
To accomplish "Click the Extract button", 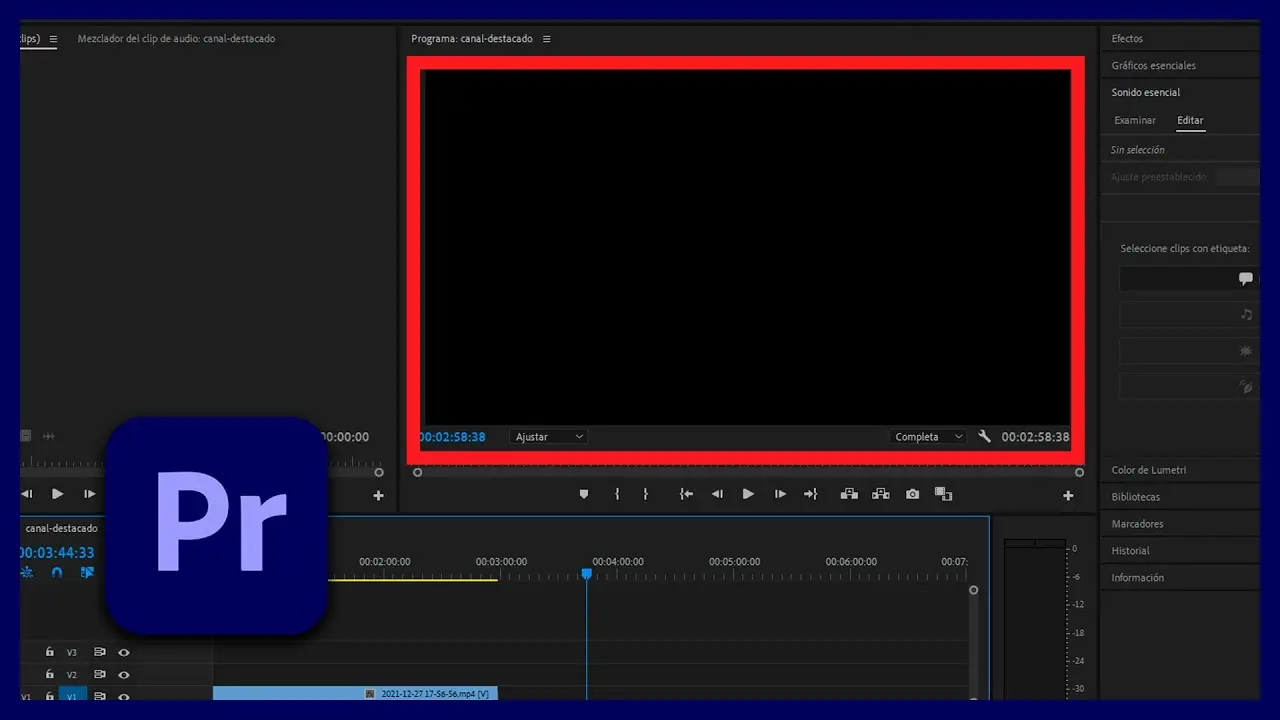I will coord(881,494).
